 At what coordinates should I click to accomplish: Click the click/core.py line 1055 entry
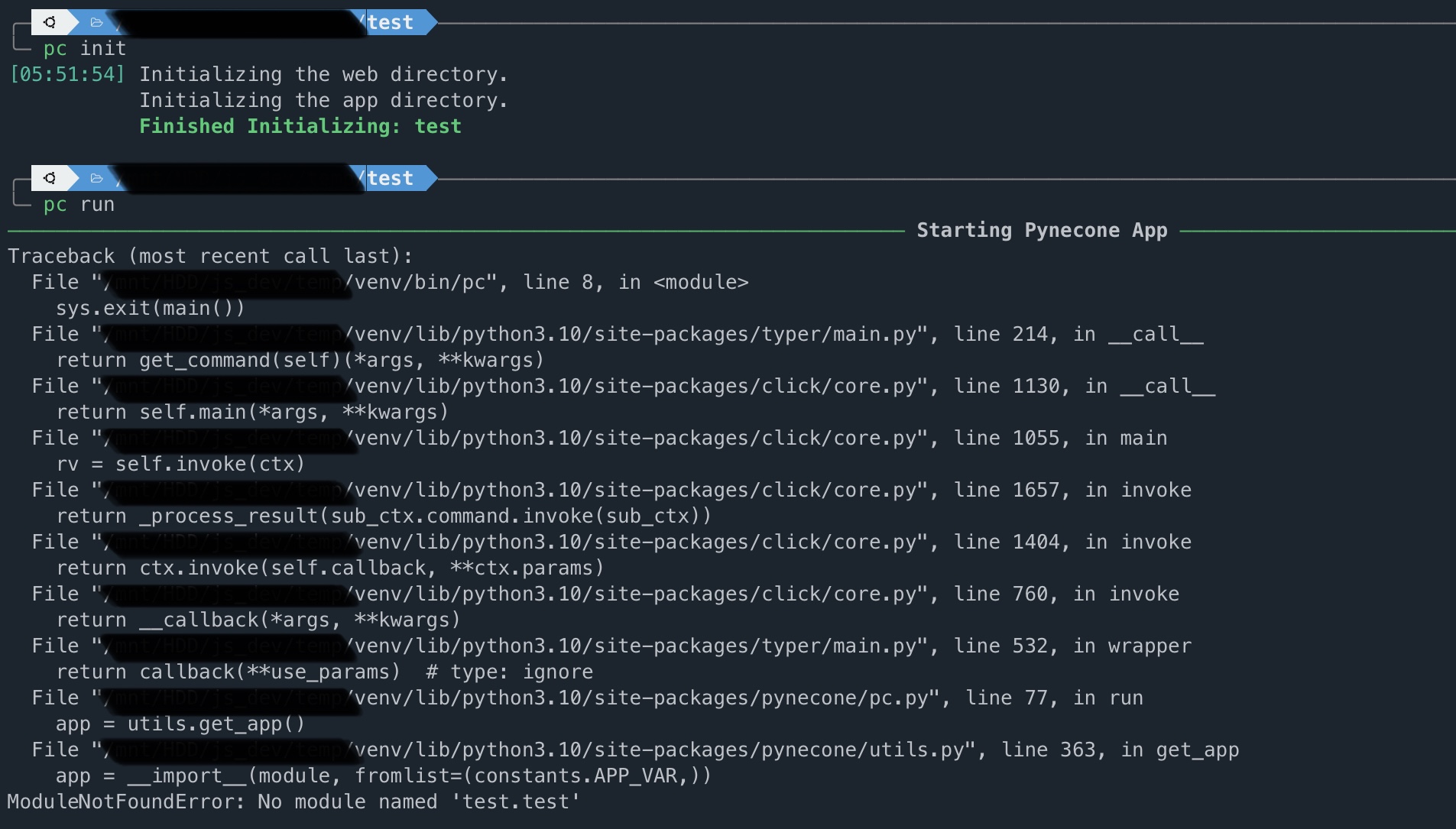[600, 438]
